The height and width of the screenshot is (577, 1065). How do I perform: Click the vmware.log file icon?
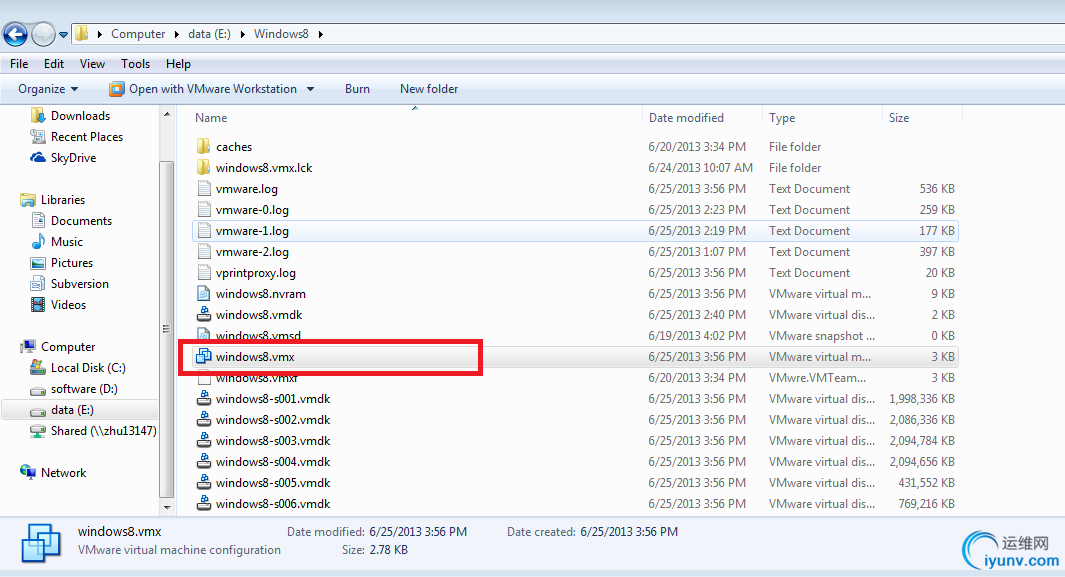click(204, 189)
